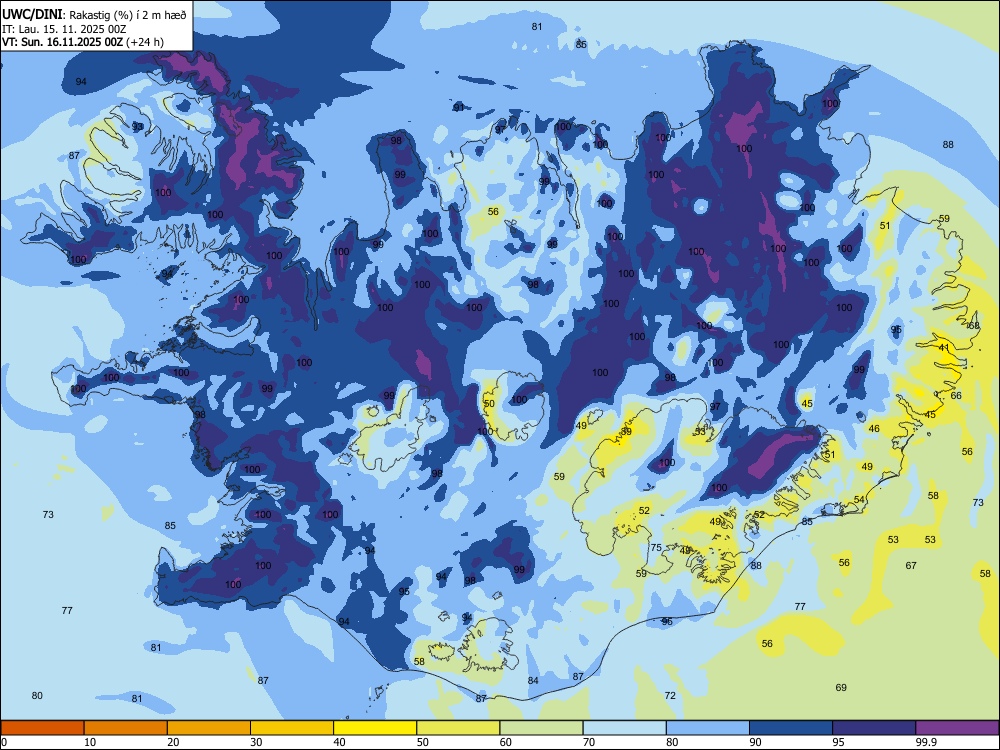
Task: Click the purple above-99.9 legend swatch
Action: pyautogui.click(x=957, y=728)
